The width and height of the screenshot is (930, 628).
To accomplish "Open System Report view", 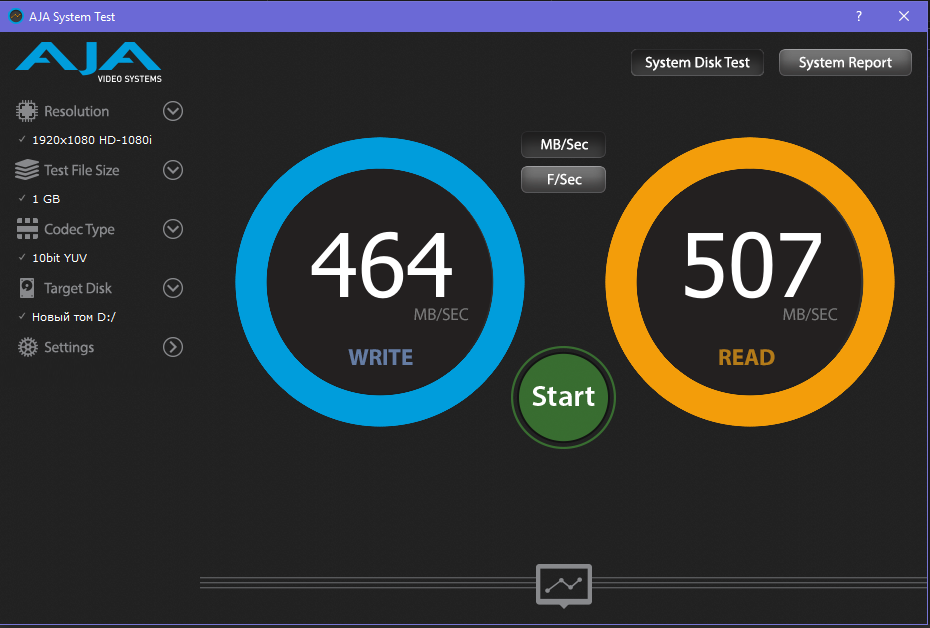I will coord(845,62).
